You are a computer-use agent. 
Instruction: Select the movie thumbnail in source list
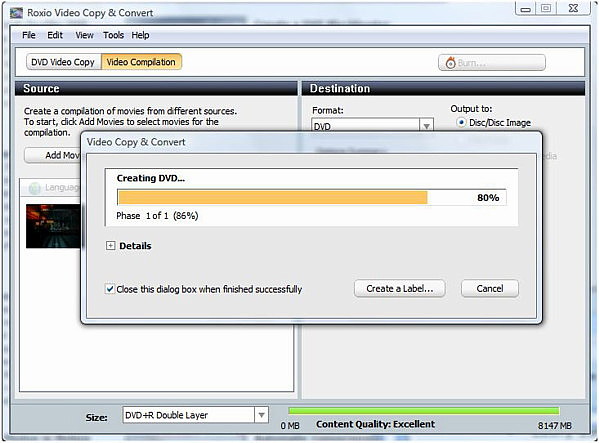coord(53,226)
